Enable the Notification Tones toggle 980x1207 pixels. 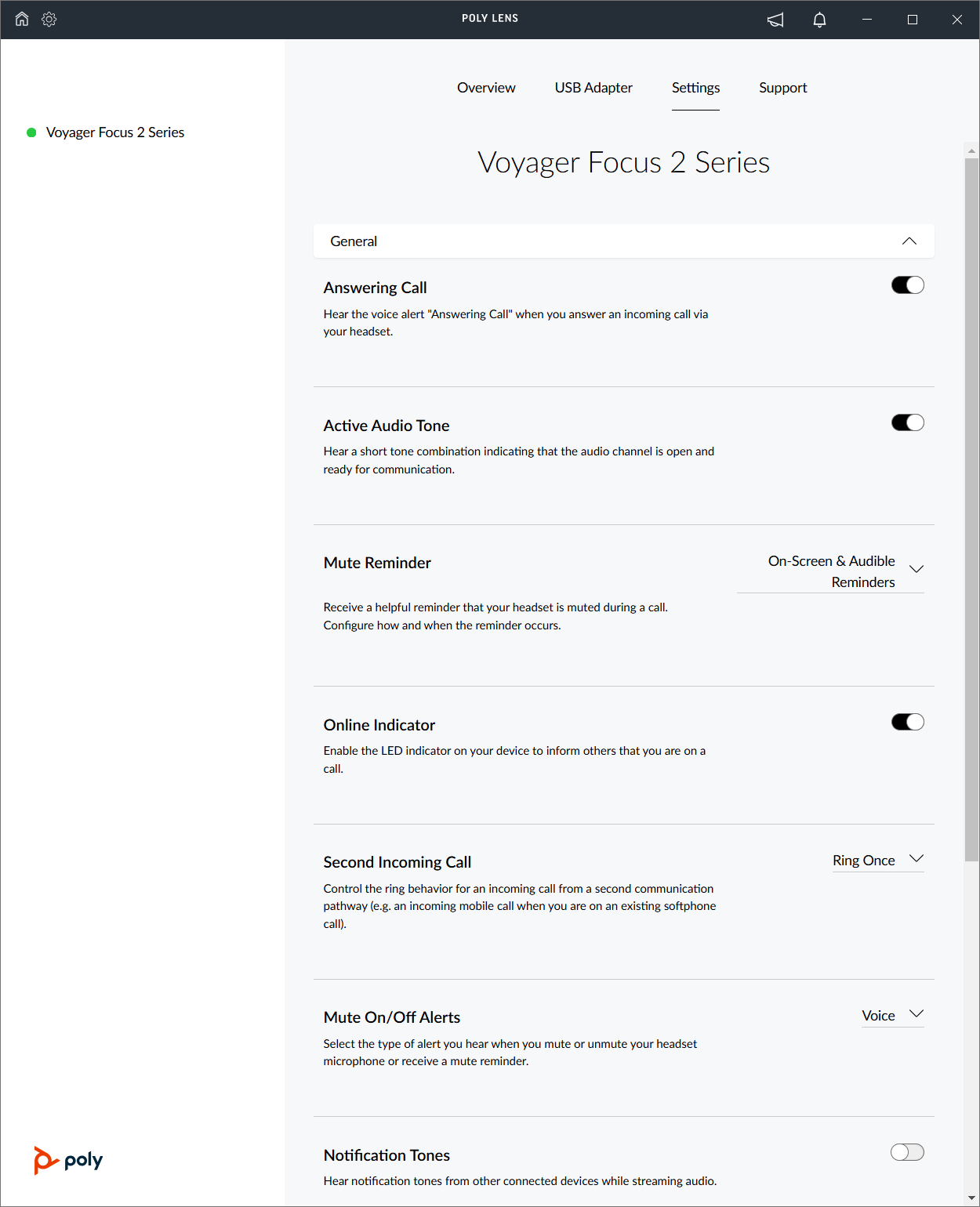(x=908, y=1152)
